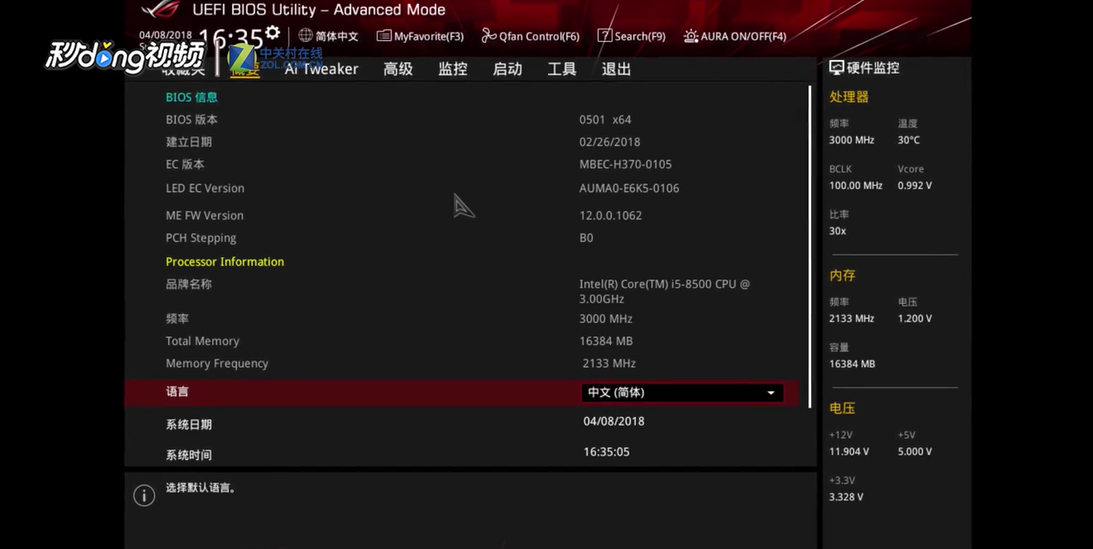Click the Total Memory value 16384 MB

[606, 341]
